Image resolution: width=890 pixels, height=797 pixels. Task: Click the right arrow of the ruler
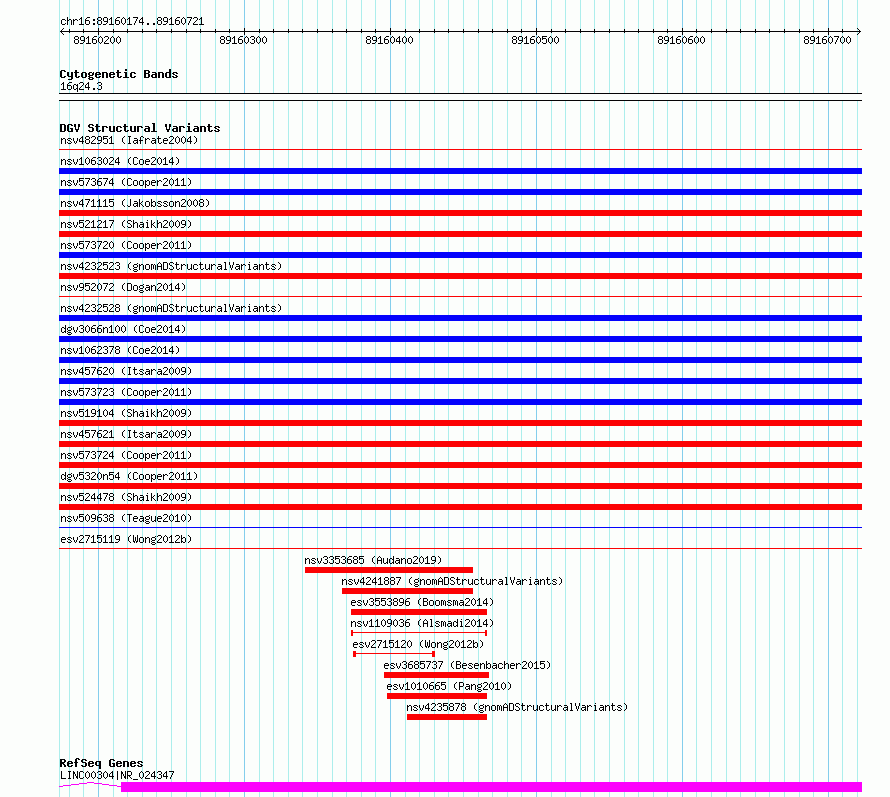[859, 32]
